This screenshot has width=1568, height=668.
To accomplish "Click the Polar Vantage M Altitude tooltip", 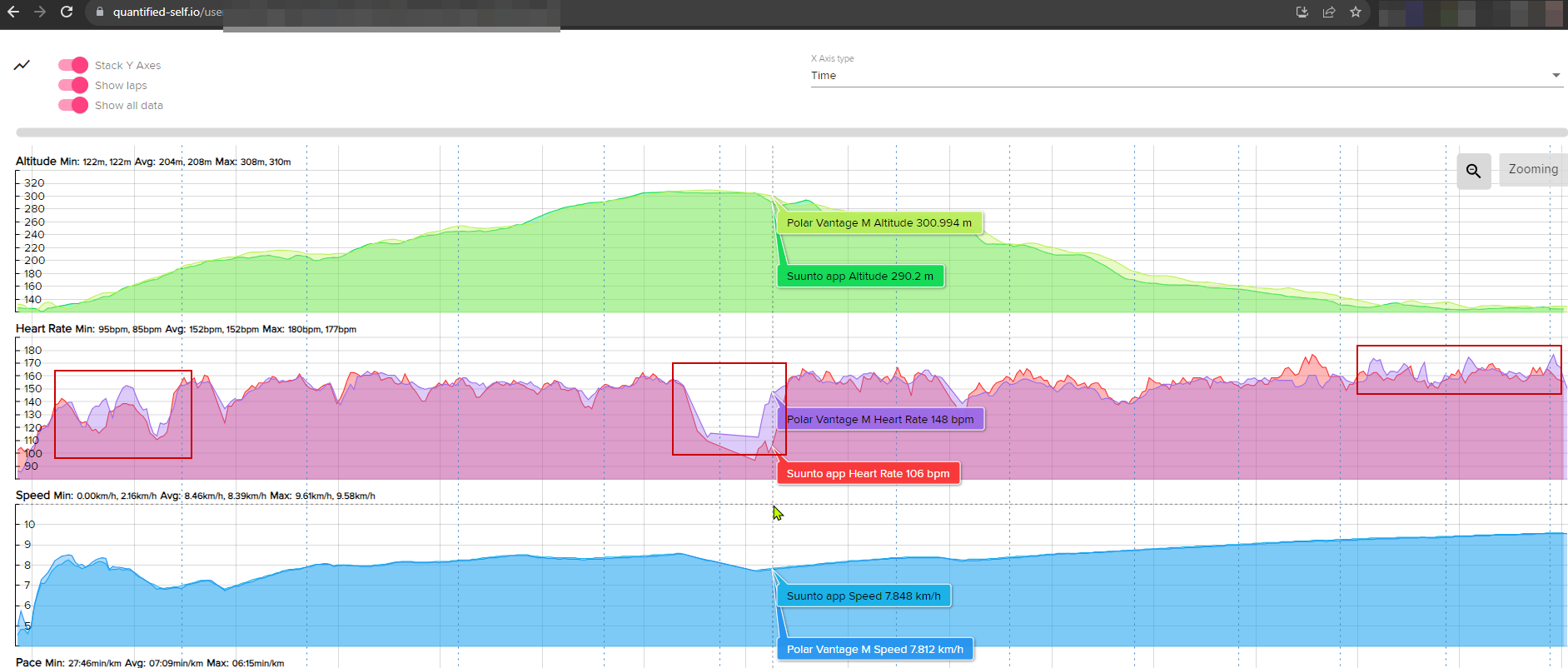I will tap(879, 222).
